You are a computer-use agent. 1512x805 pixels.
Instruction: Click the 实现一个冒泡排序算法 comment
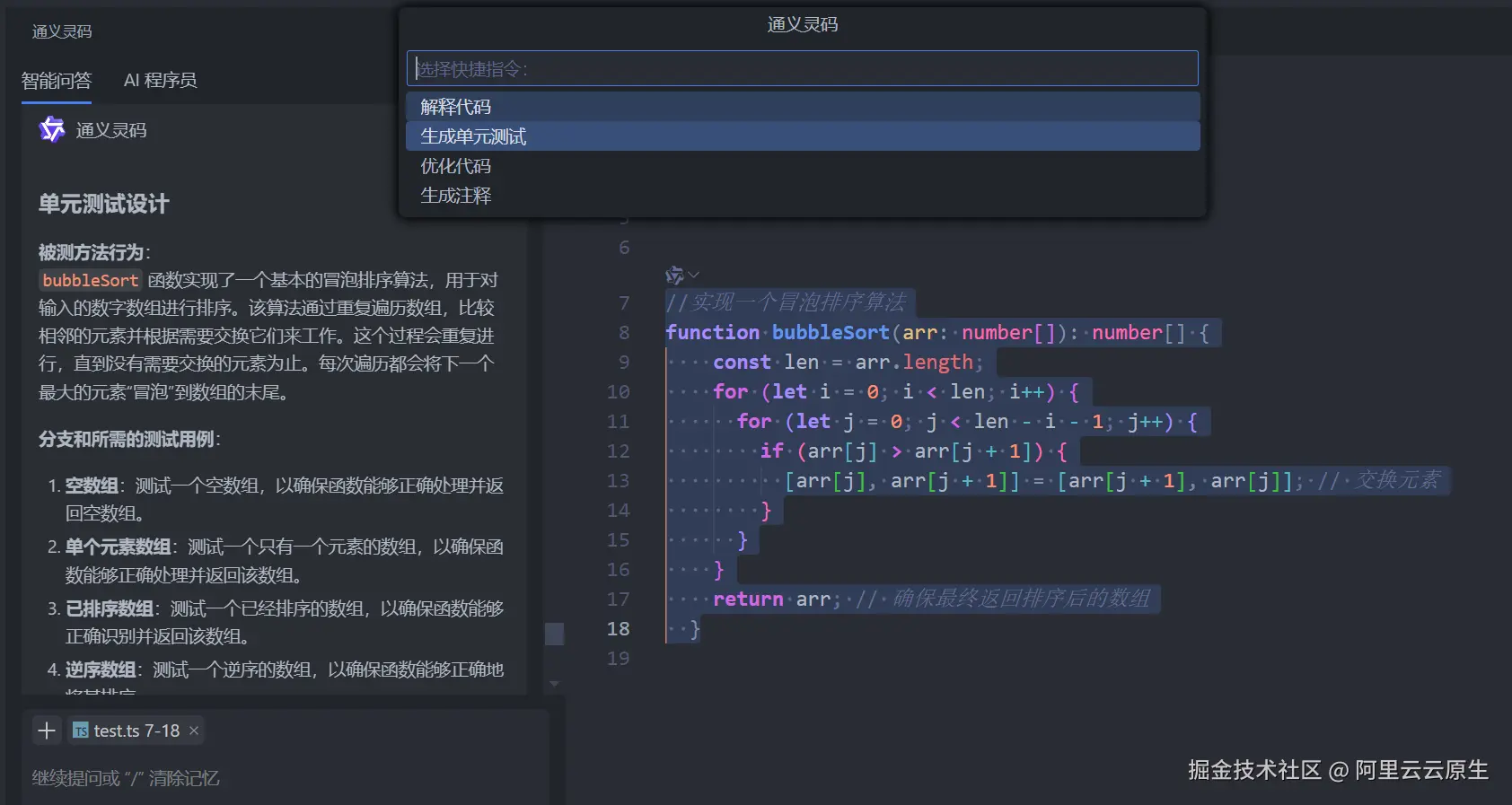786,302
